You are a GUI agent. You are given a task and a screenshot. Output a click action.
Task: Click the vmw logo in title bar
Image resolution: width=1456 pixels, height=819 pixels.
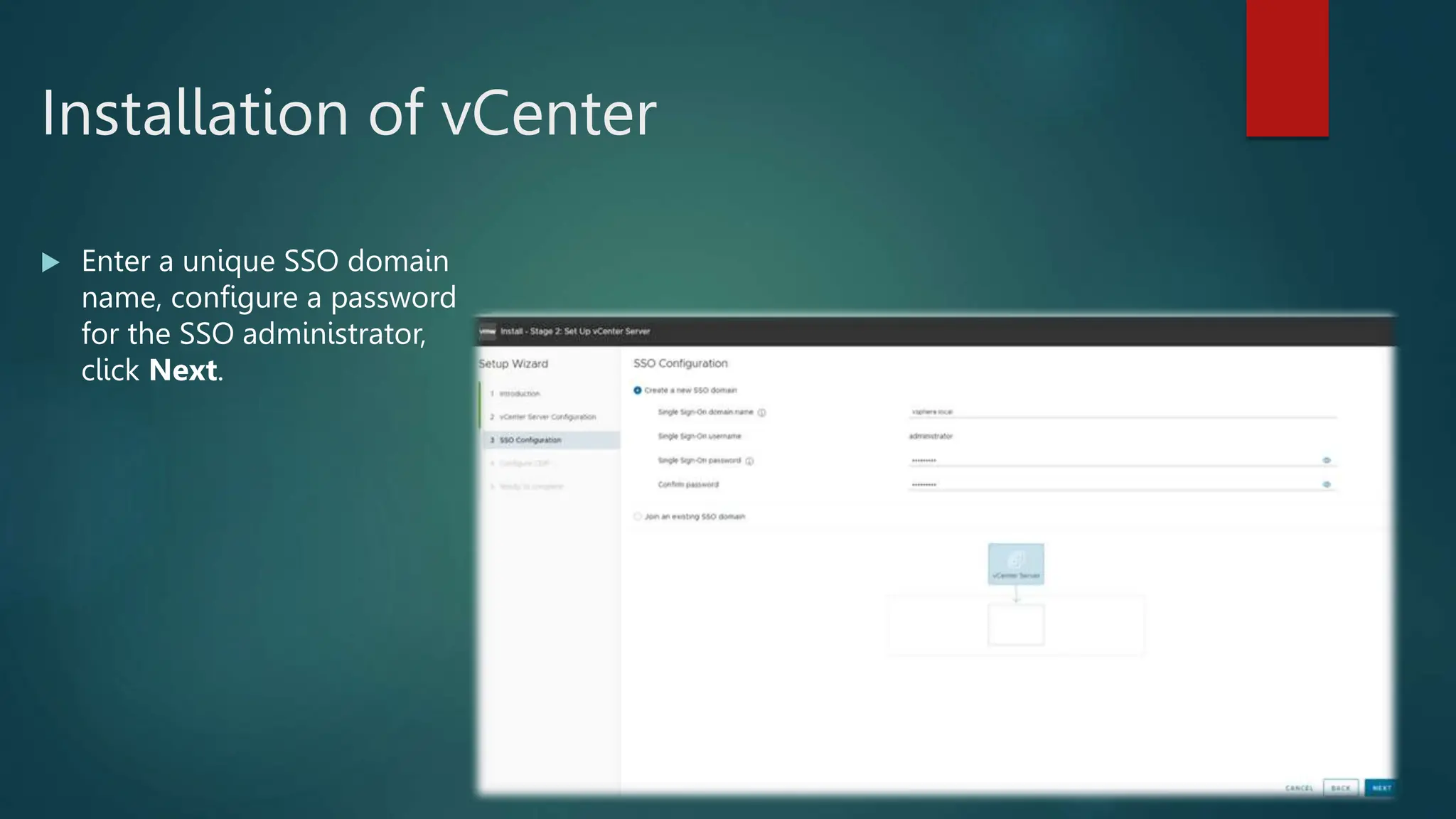[x=487, y=331]
